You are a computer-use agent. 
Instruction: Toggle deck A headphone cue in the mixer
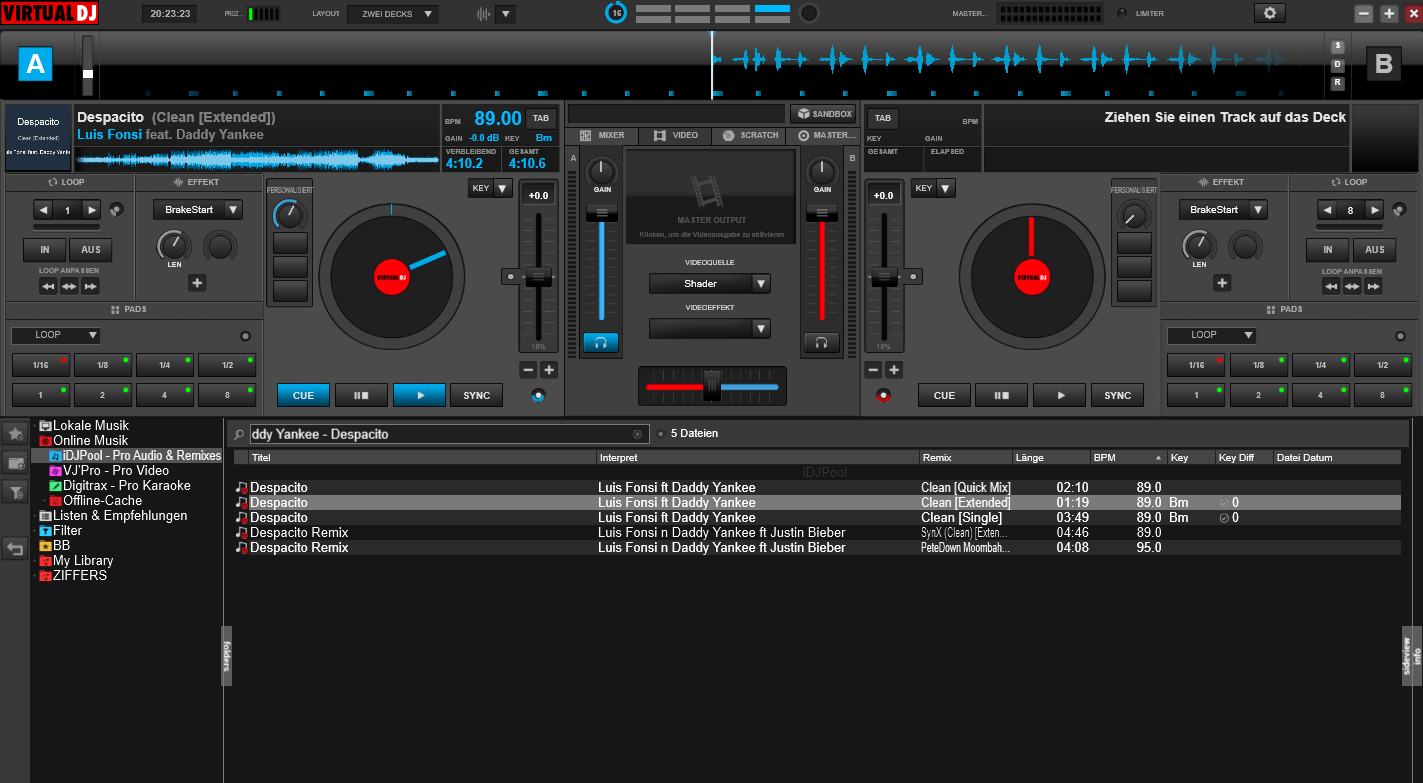[x=601, y=343]
